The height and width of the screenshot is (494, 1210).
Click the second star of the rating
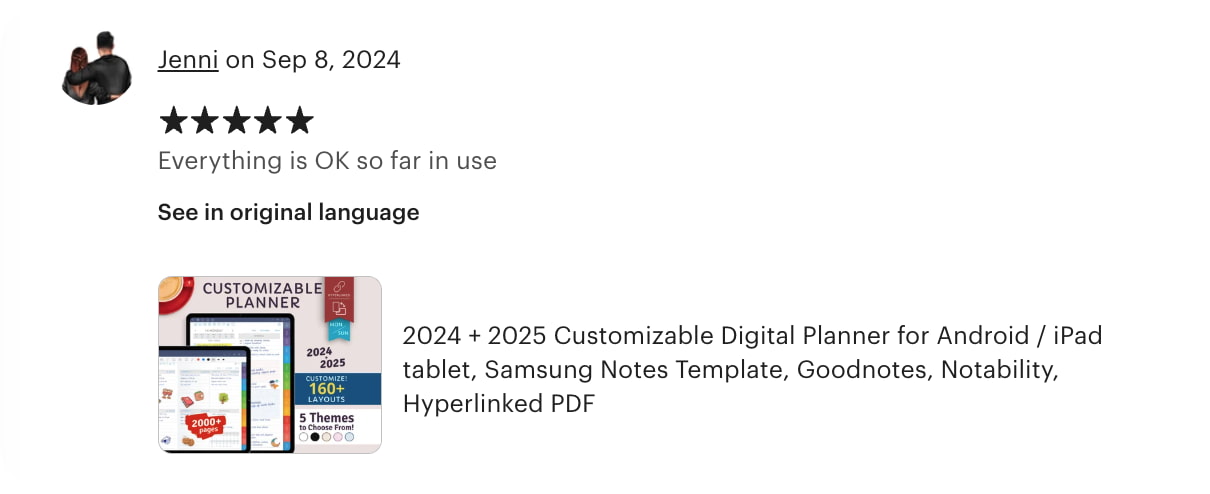tap(205, 121)
